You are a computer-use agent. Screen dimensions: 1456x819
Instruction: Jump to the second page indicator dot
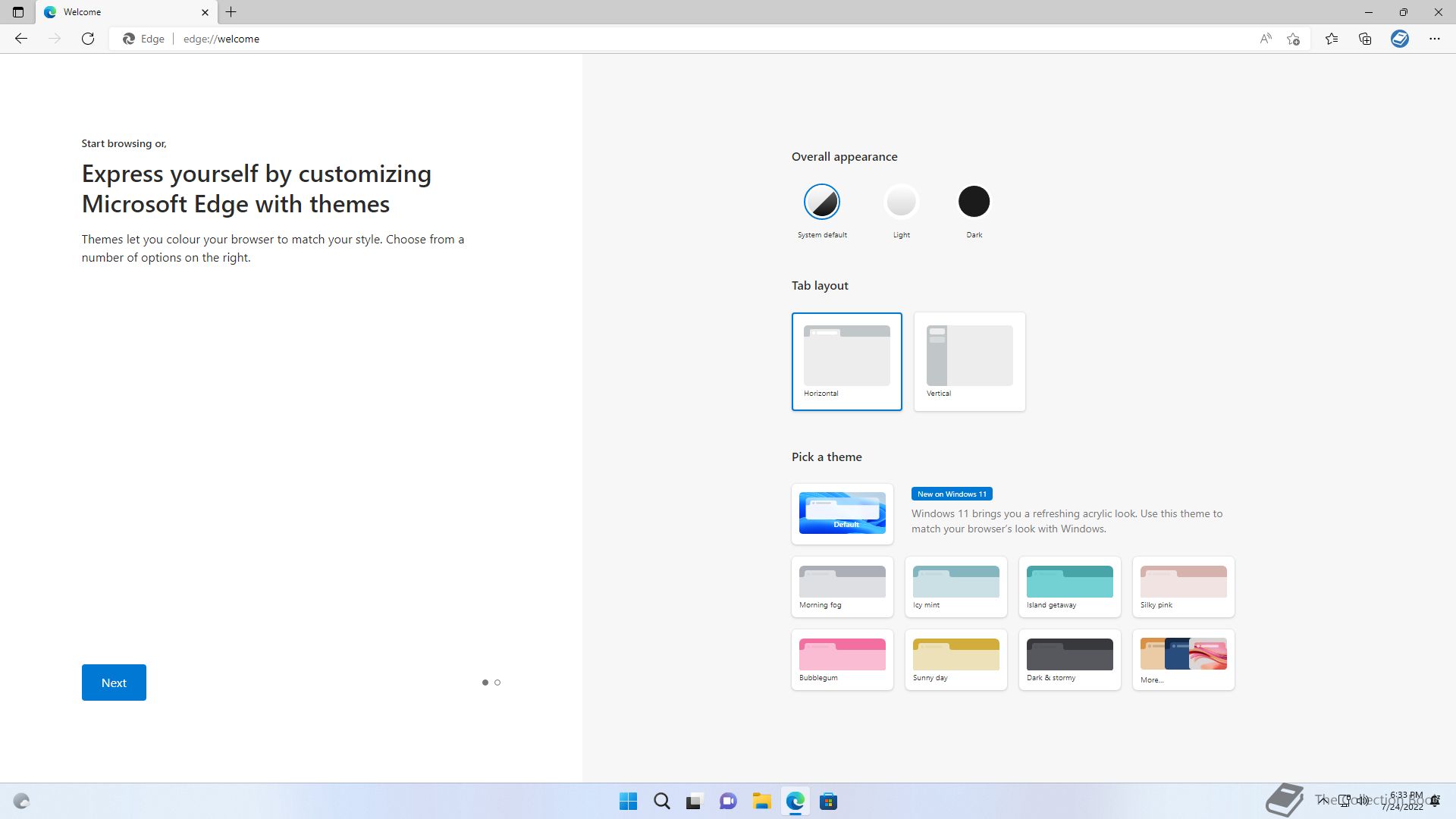coord(497,682)
